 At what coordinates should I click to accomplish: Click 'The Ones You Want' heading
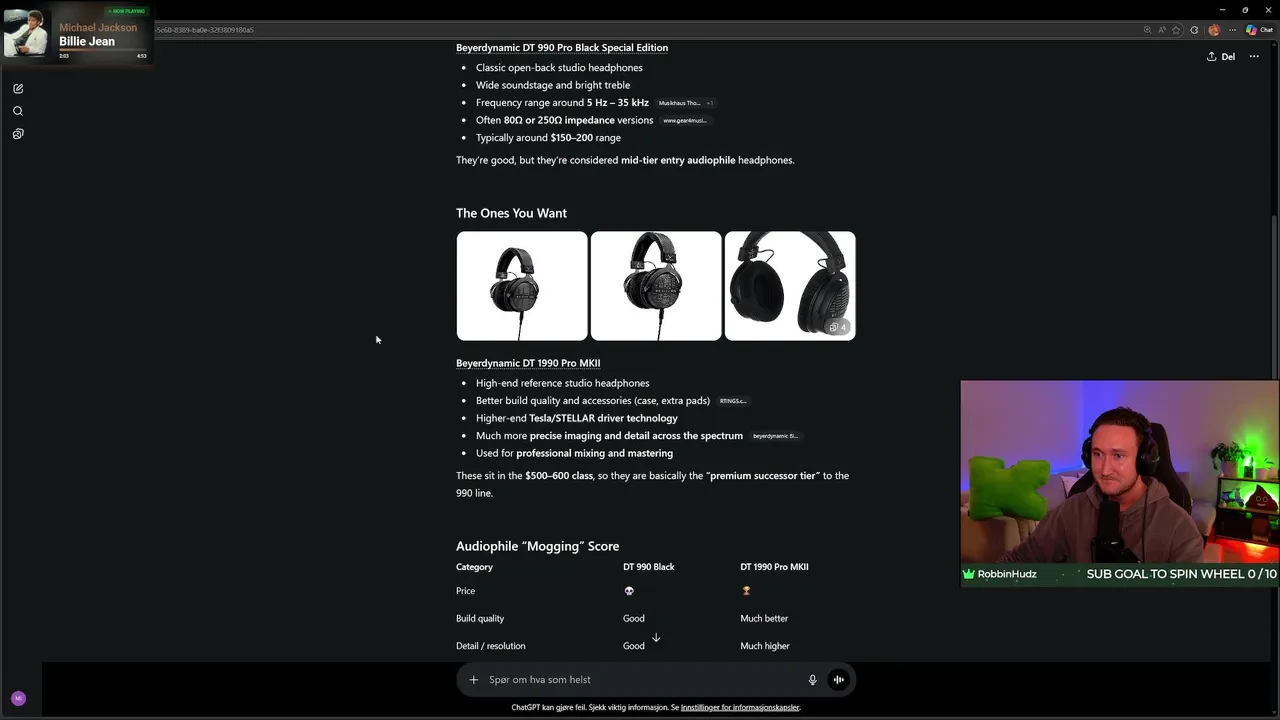pos(511,213)
